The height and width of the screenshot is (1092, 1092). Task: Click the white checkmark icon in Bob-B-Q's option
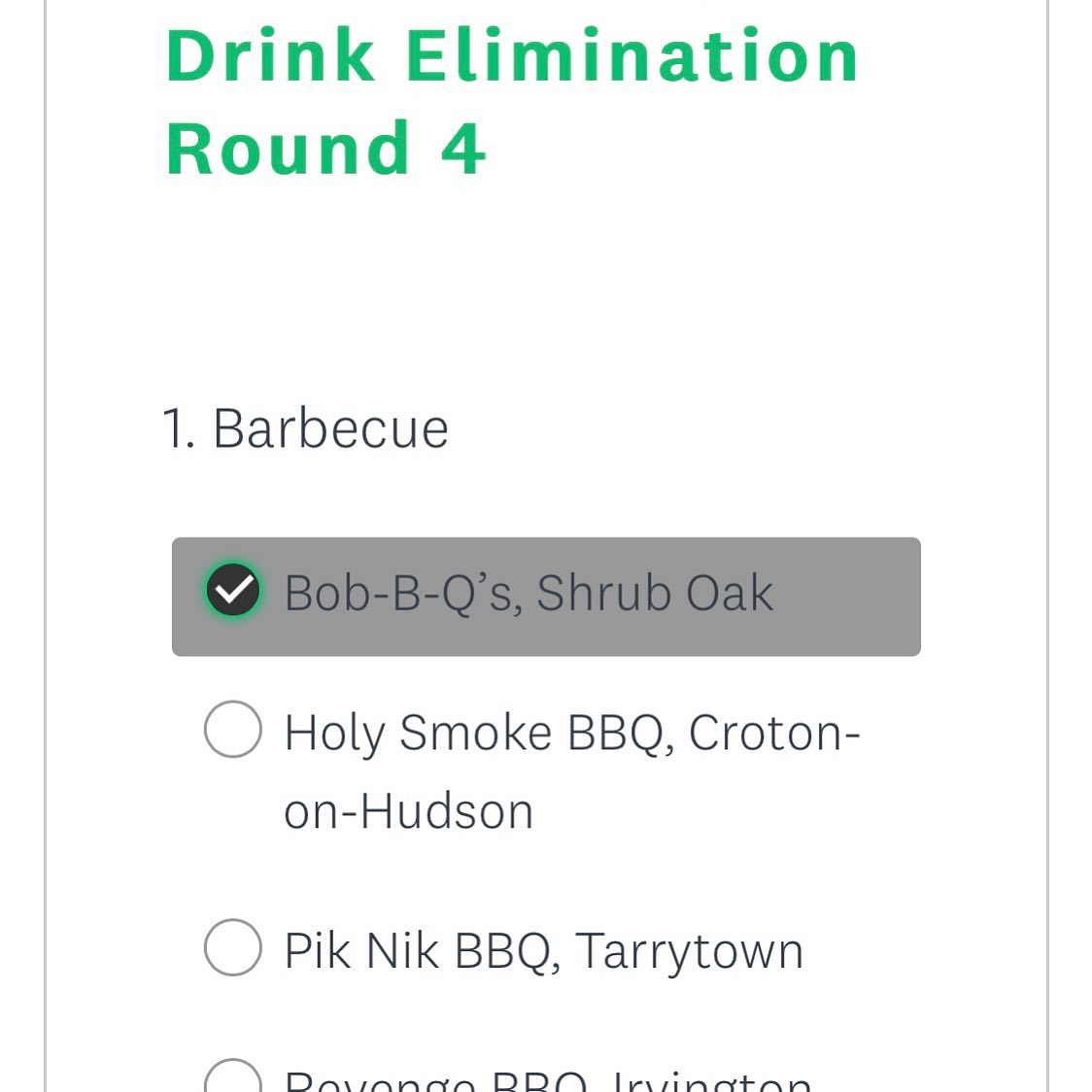tap(233, 590)
